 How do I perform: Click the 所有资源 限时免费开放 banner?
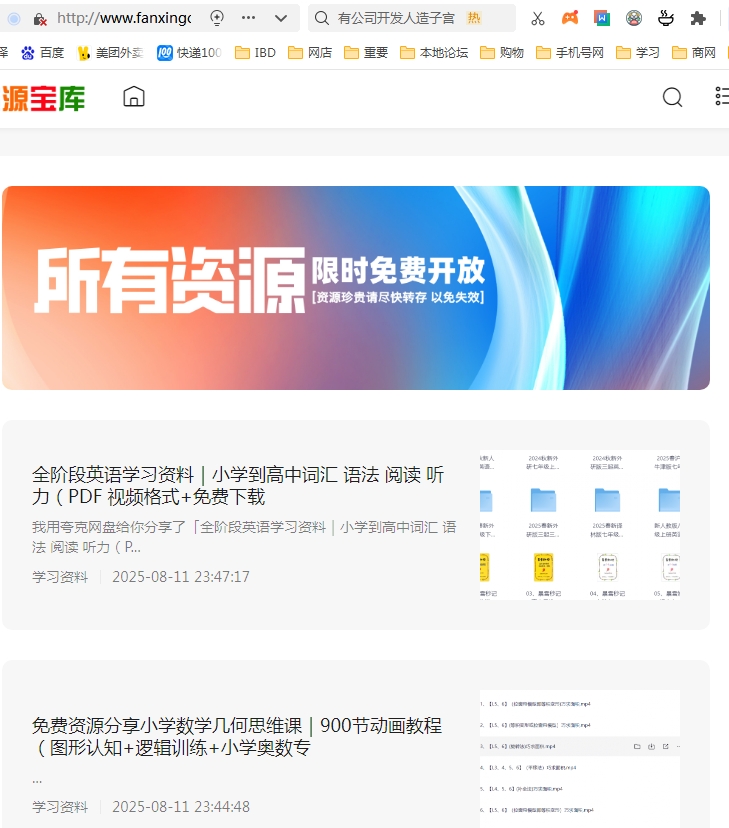pos(355,288)
